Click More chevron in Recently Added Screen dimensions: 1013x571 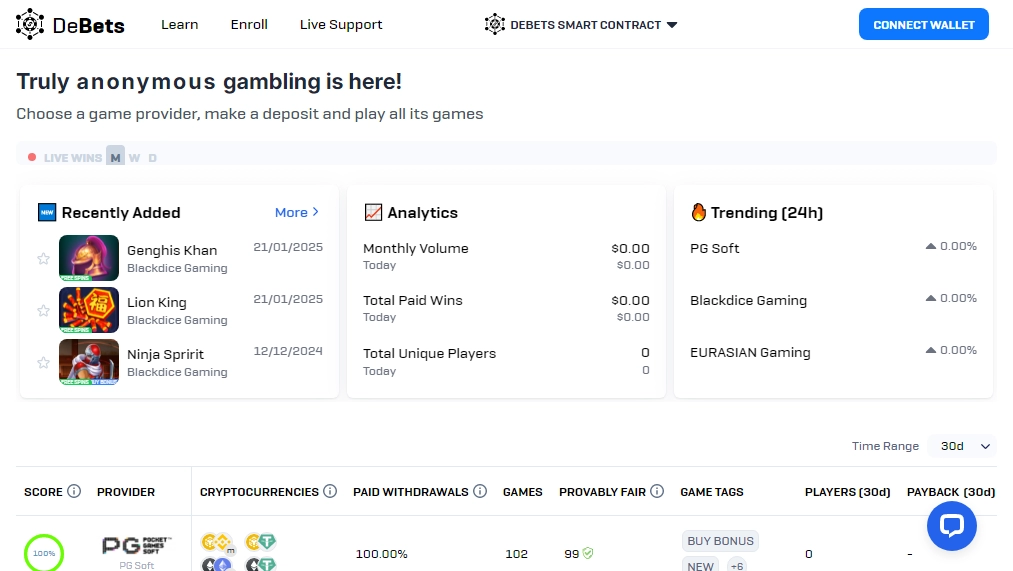point(316,212)
